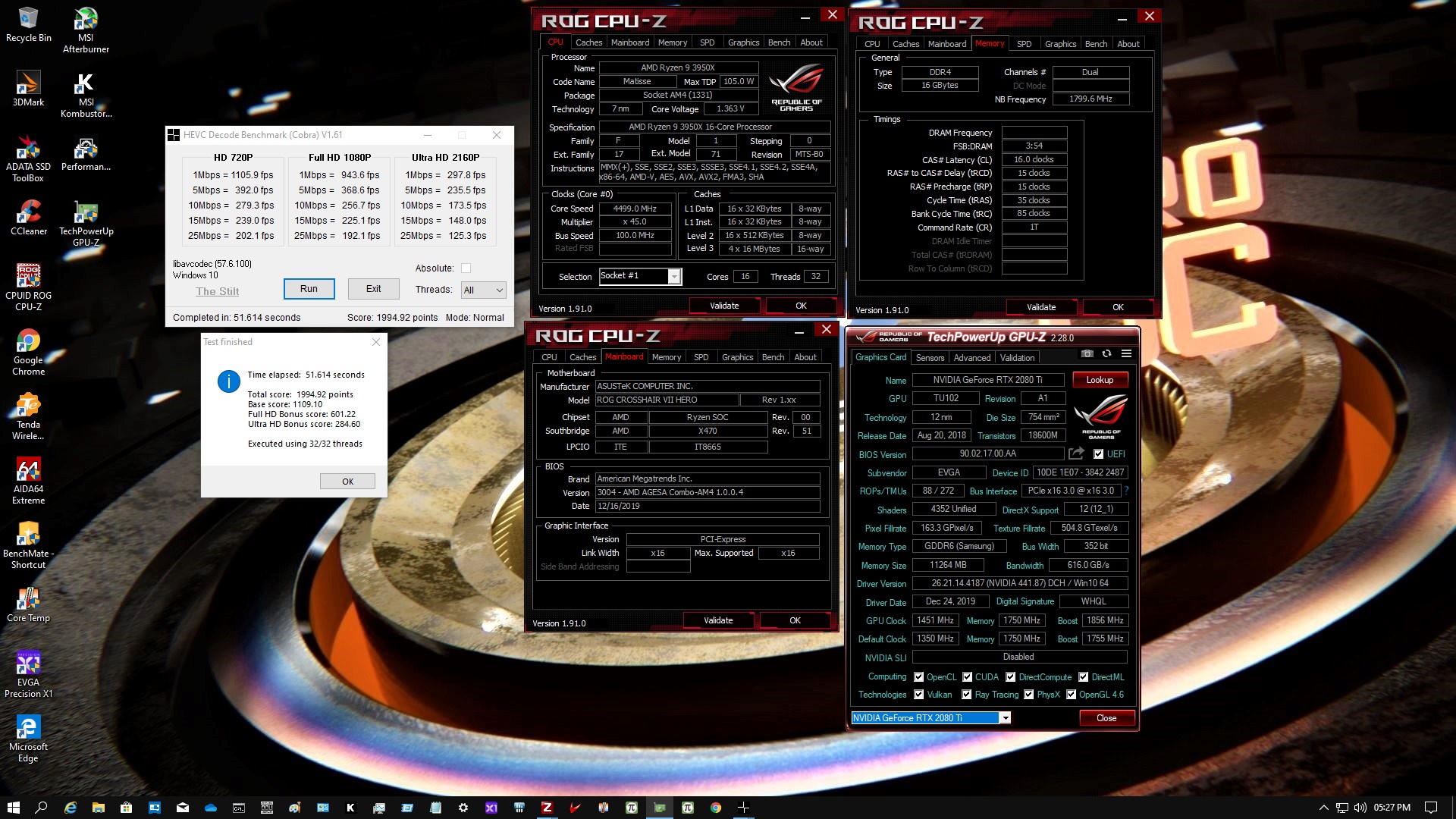This screenshot has width=1456, height=819.
Task: Open File Explorer from taskbar
Action: 98,808
